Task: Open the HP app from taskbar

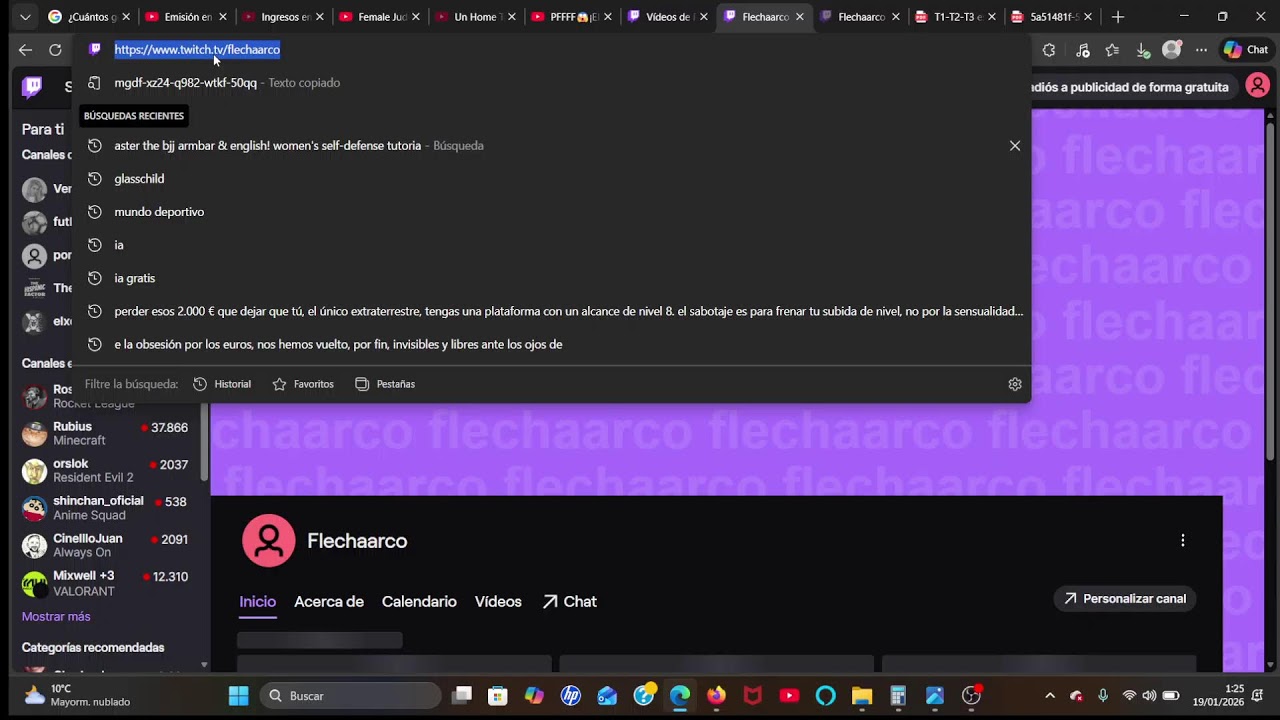Action: (x=571, y=696)
